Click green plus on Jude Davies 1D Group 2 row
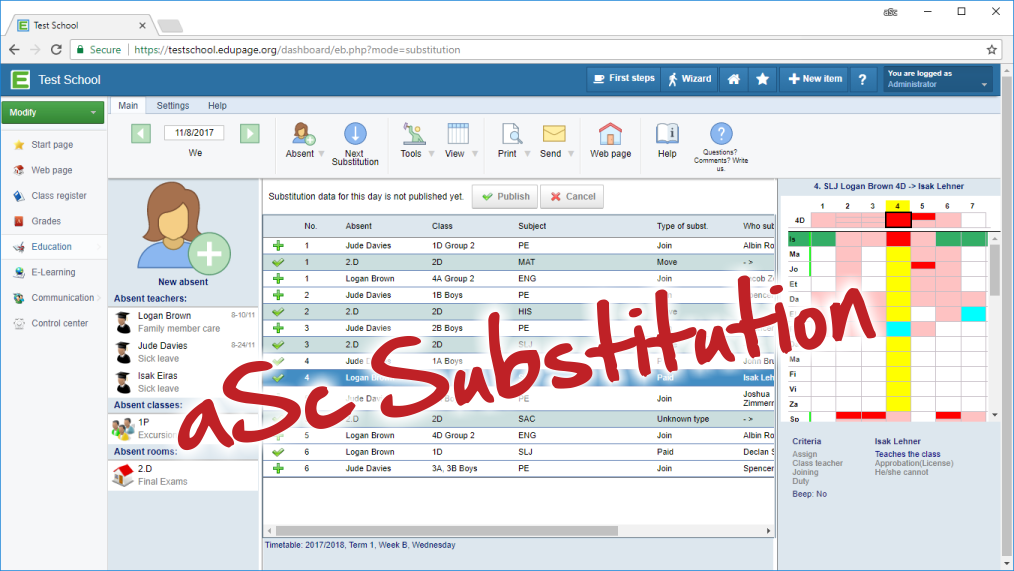Viewport: 1014px width, 571px height. pyautogui.click(x=278, y=246)
